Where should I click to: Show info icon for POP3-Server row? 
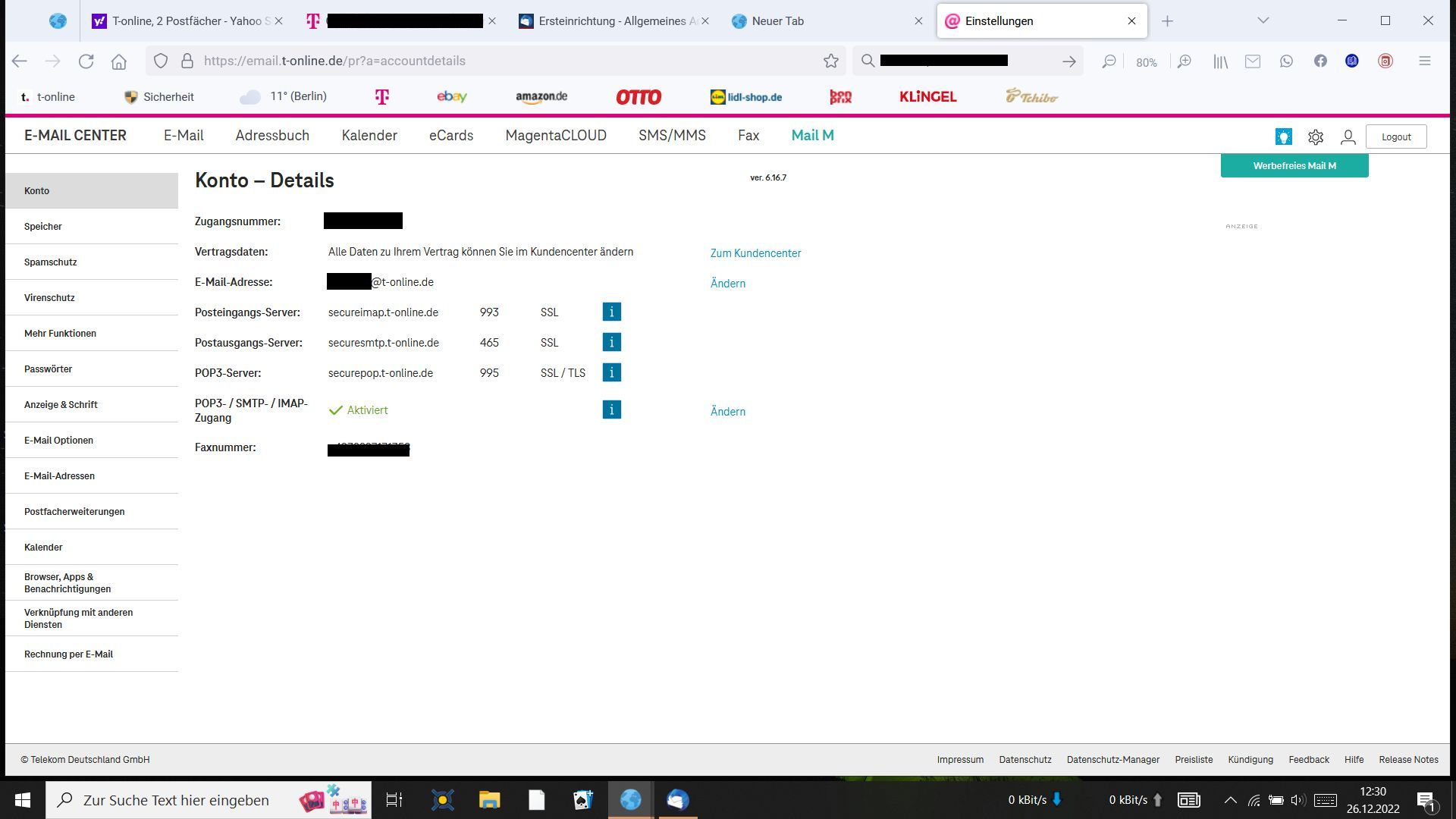[611, 372]
